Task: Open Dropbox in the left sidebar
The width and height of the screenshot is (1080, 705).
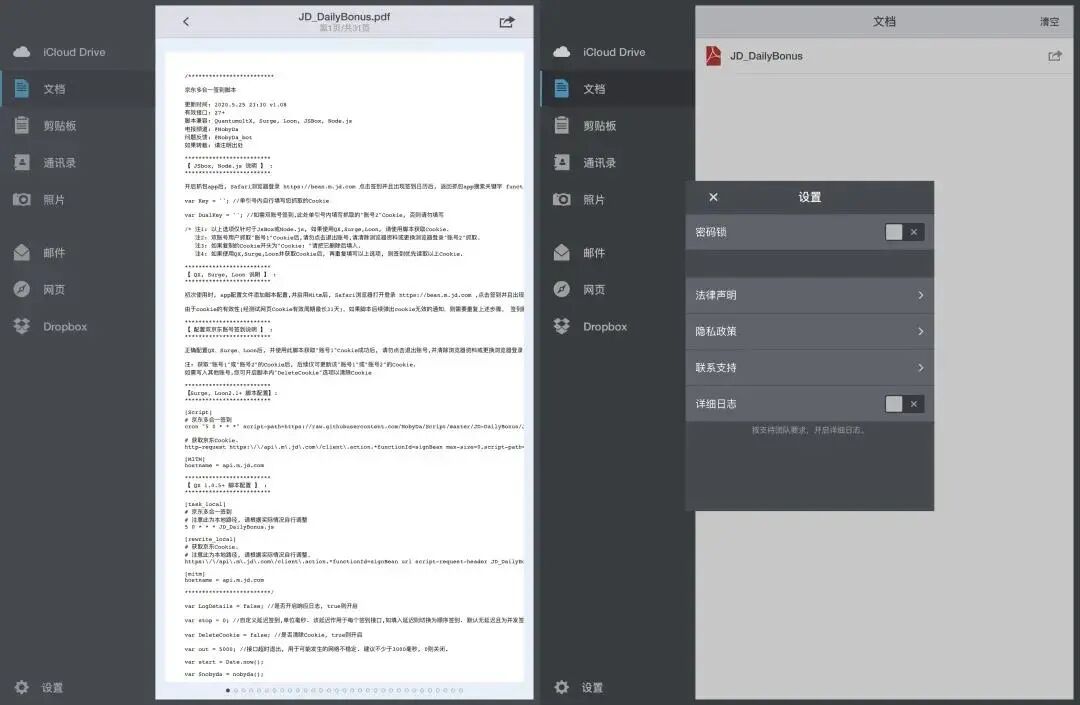Action: pos(77,326)
